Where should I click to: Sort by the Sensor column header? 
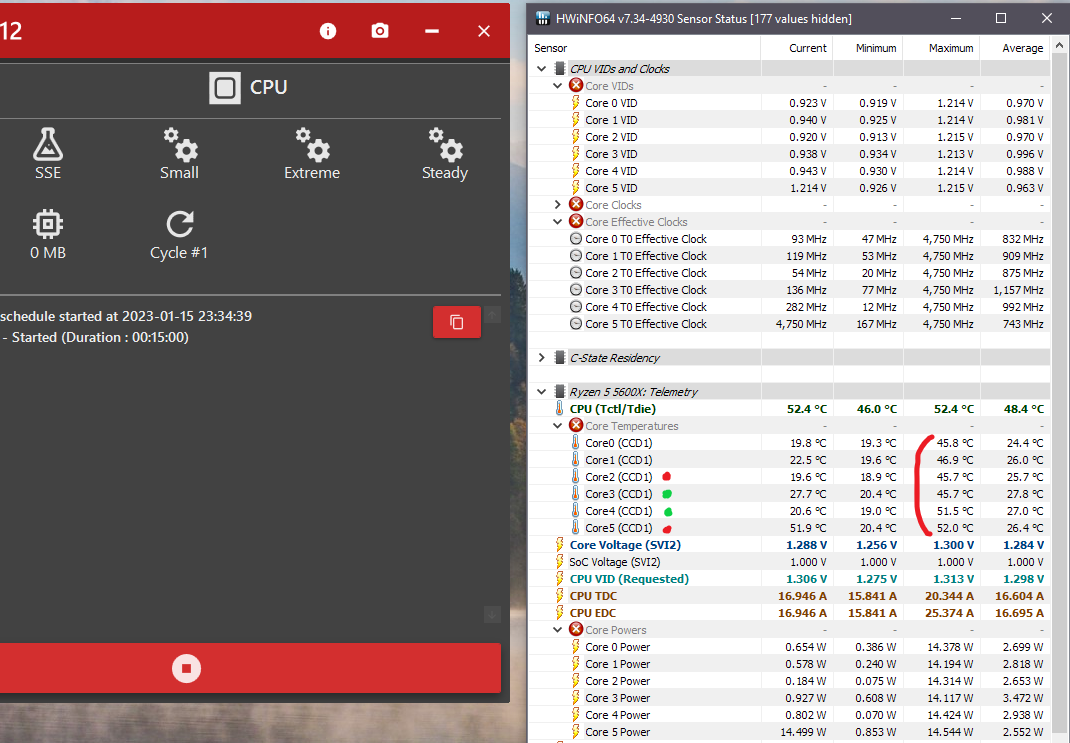click(x=644, y=48)
